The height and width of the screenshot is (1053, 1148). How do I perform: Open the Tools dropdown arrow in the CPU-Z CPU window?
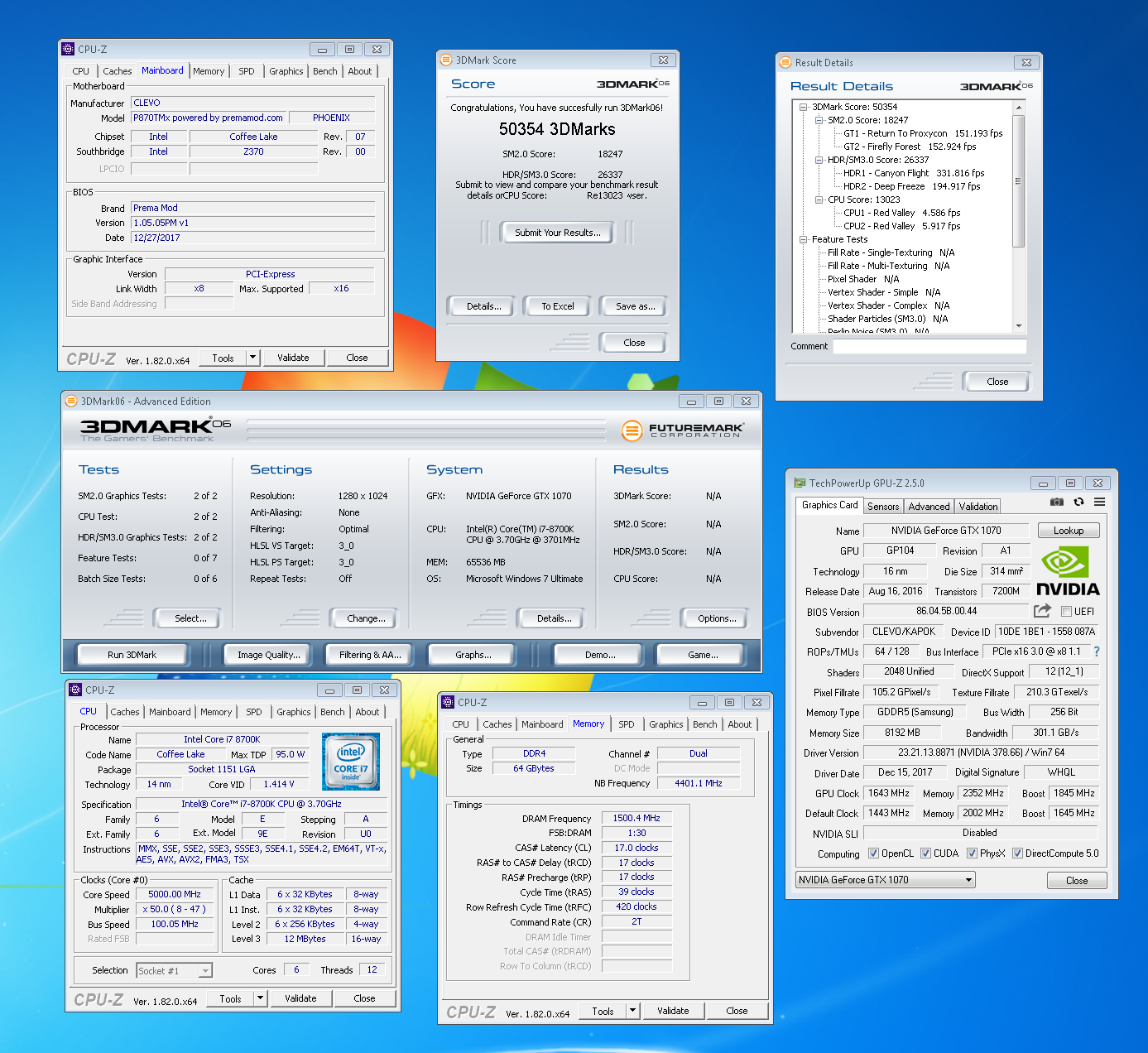[261, 998]
